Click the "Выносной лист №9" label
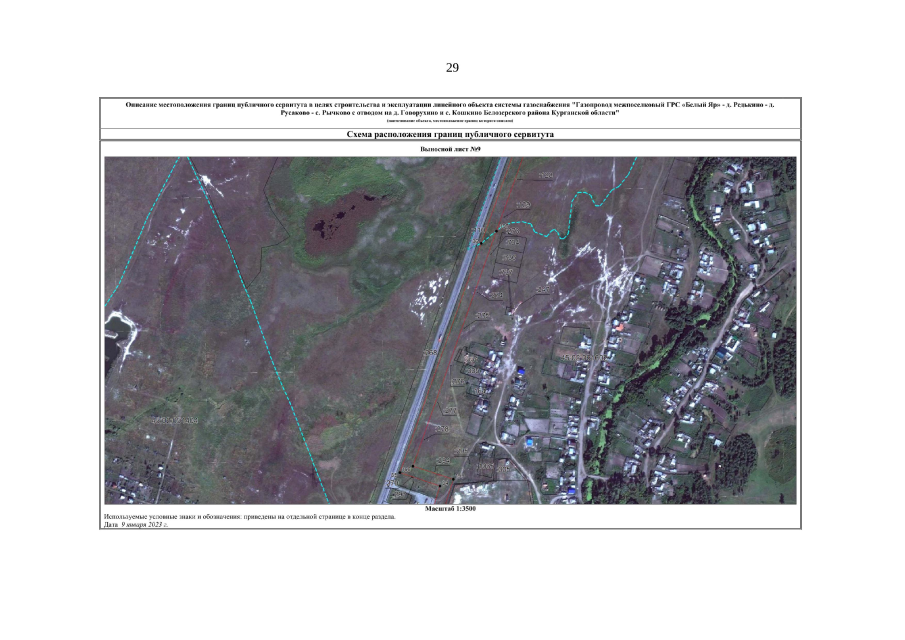 pos(450,149)
